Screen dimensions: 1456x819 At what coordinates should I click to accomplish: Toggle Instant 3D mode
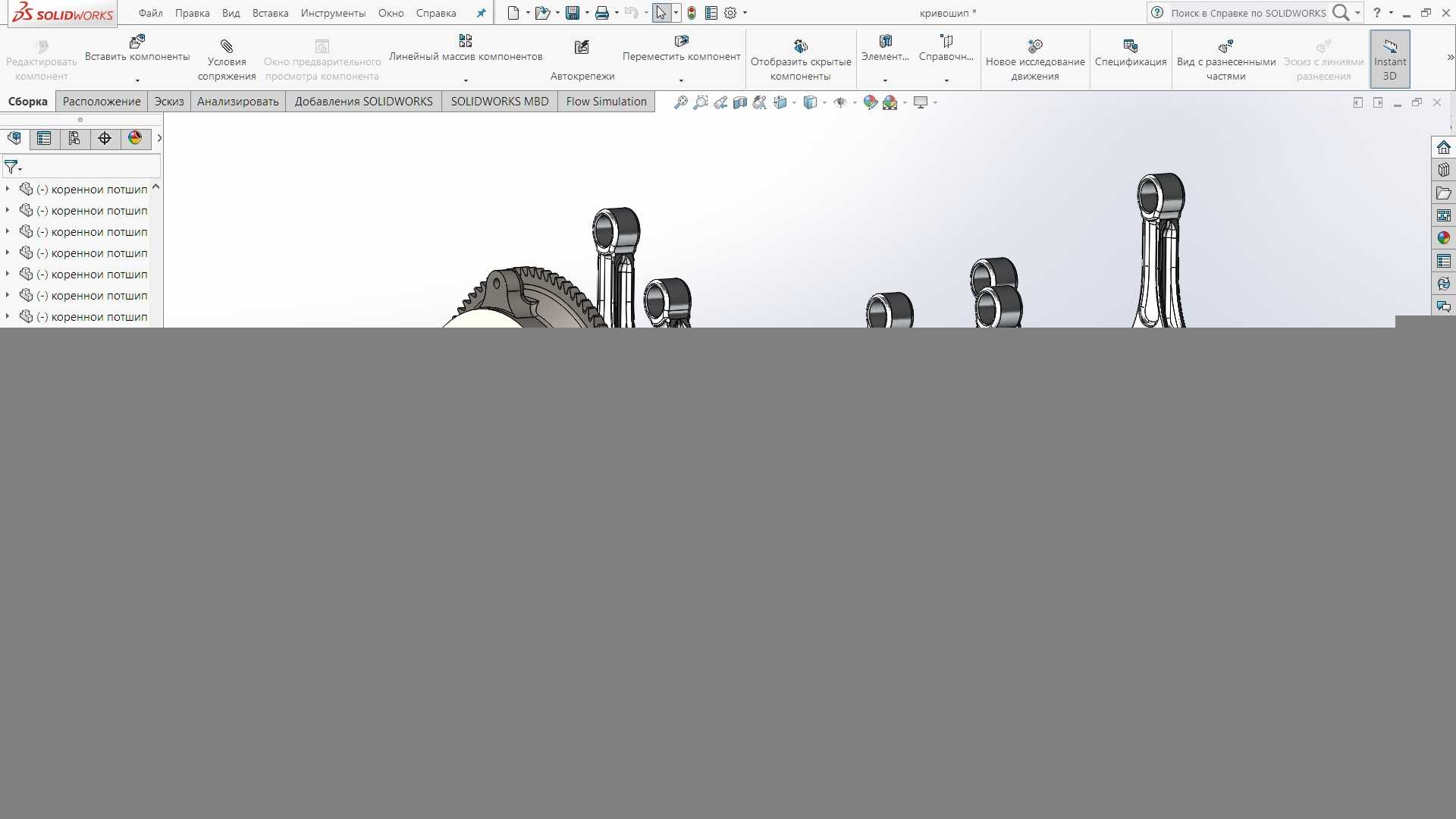1389,59
